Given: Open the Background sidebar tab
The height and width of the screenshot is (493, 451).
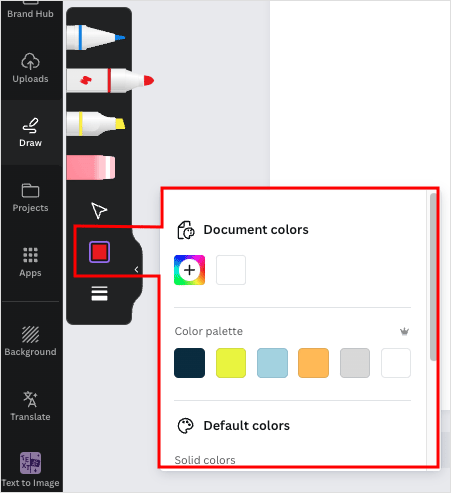Looking at the screenshot, I should [x=30, y=341].
